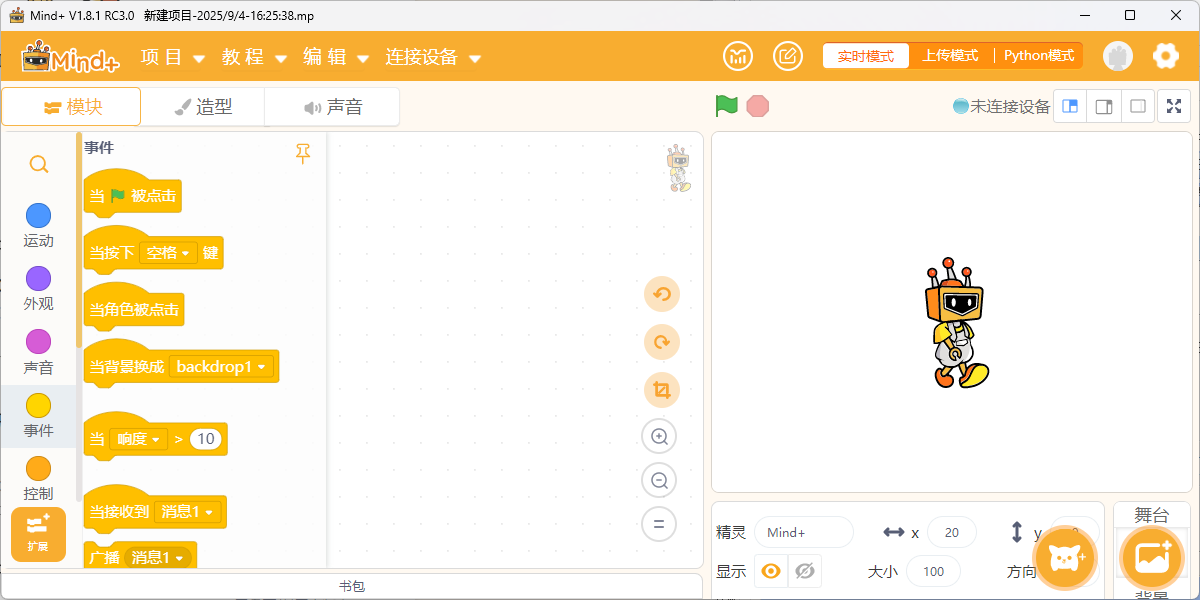Screen dimensions: 1200x600
Task: Zoom out the script workspace
Action: pyautogui.click(x=659, y=480)
